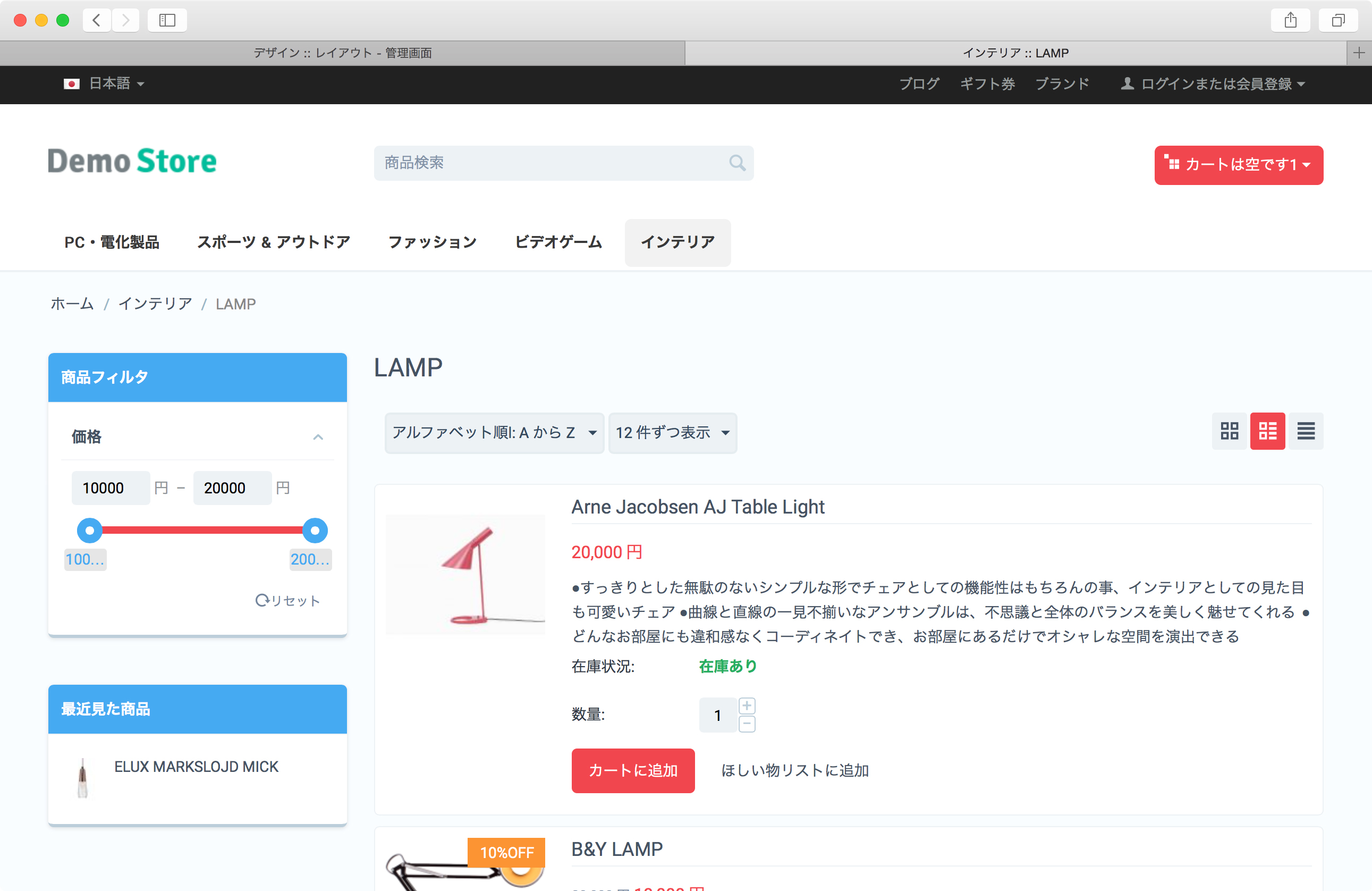The width and height of the screenshot is (1372, 891).
Task: Increase quantity with plus stepper
Action: [747, 706]
